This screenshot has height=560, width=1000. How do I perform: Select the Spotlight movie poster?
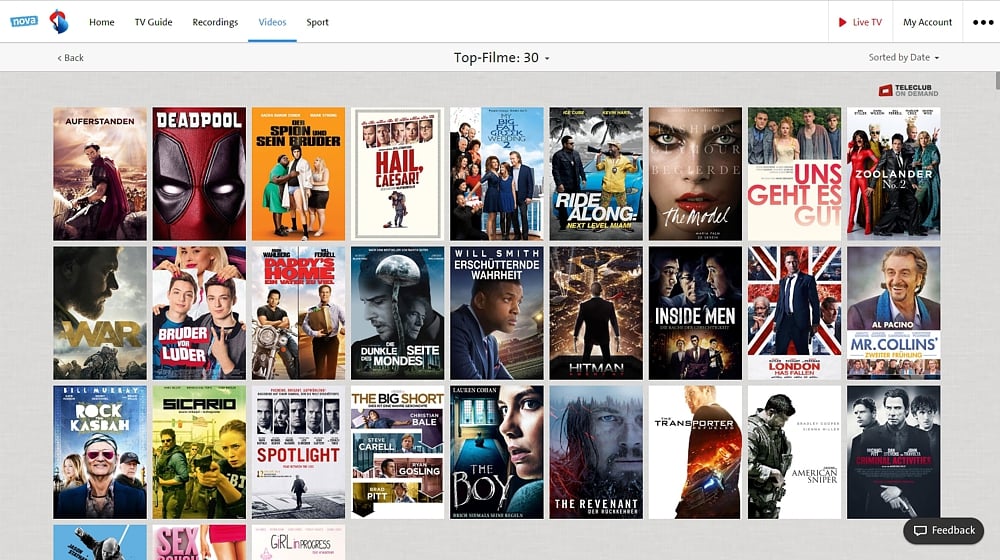click(x=298, y=452)
